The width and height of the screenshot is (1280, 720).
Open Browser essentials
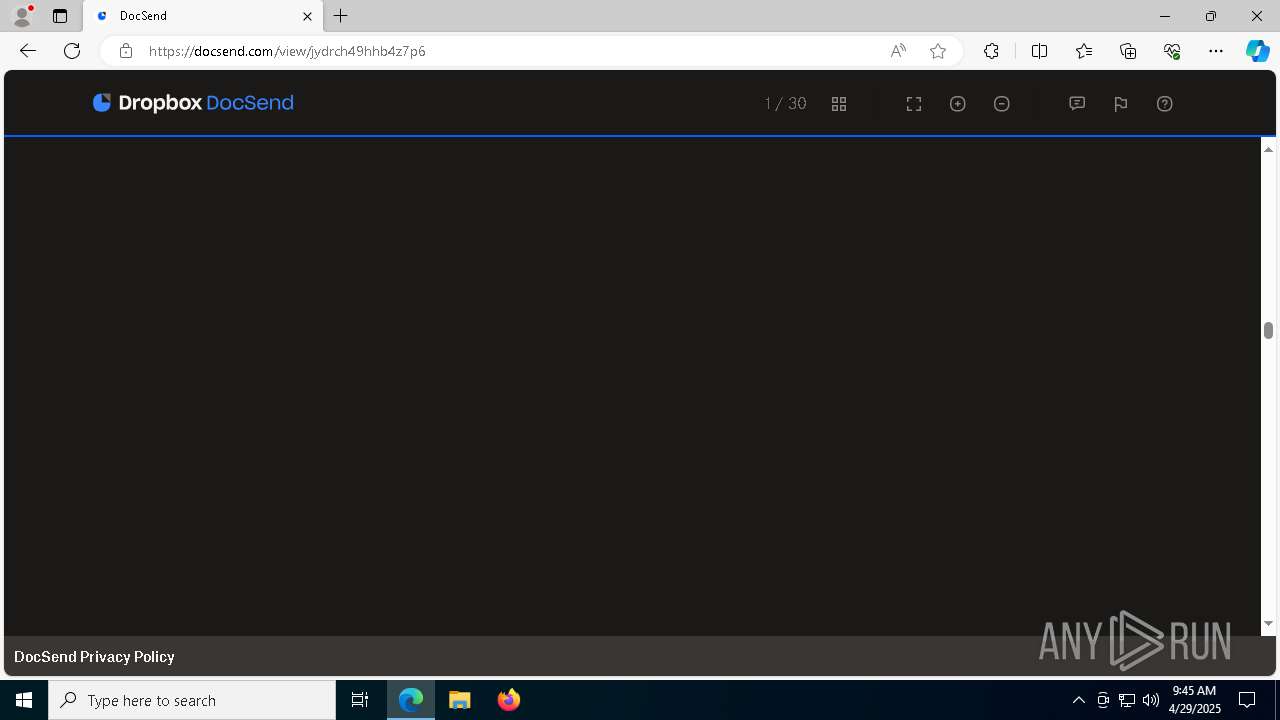(x=1172, y=51)
